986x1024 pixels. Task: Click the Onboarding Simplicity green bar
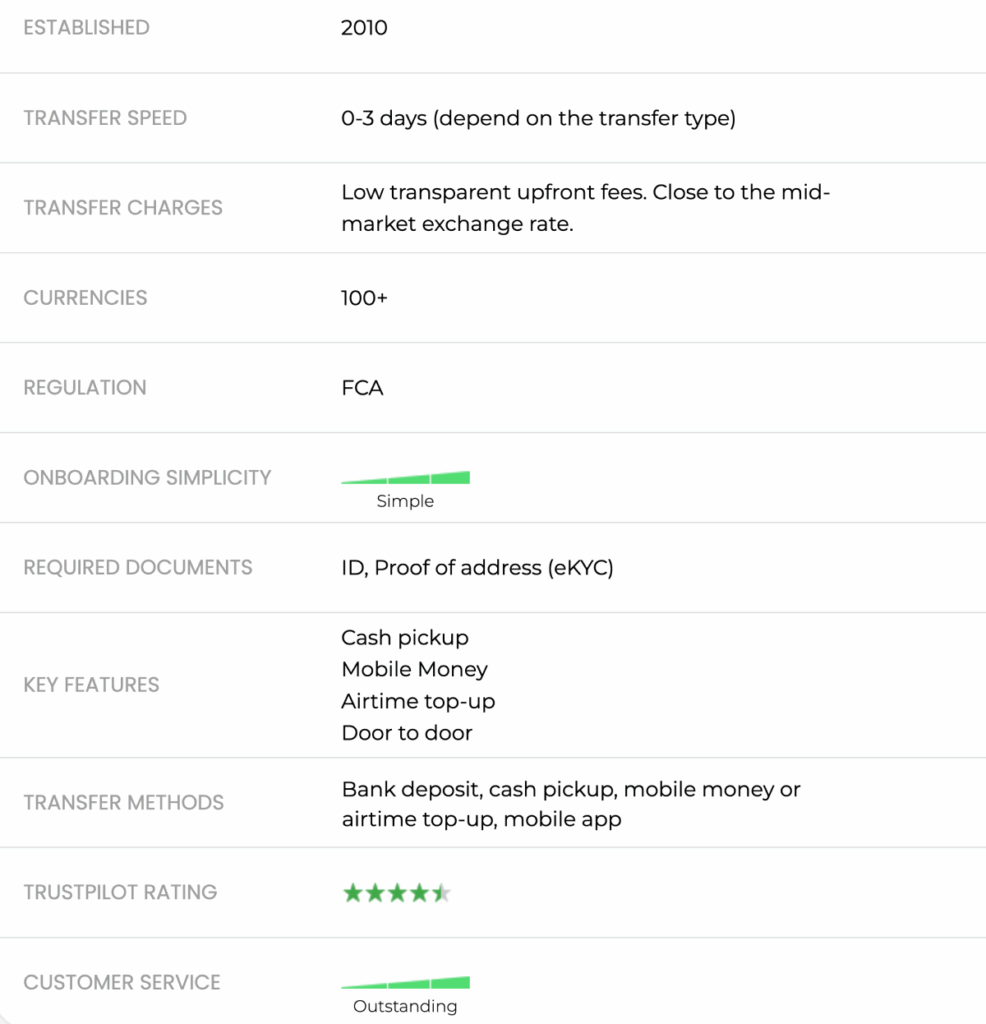pos(405,478)
